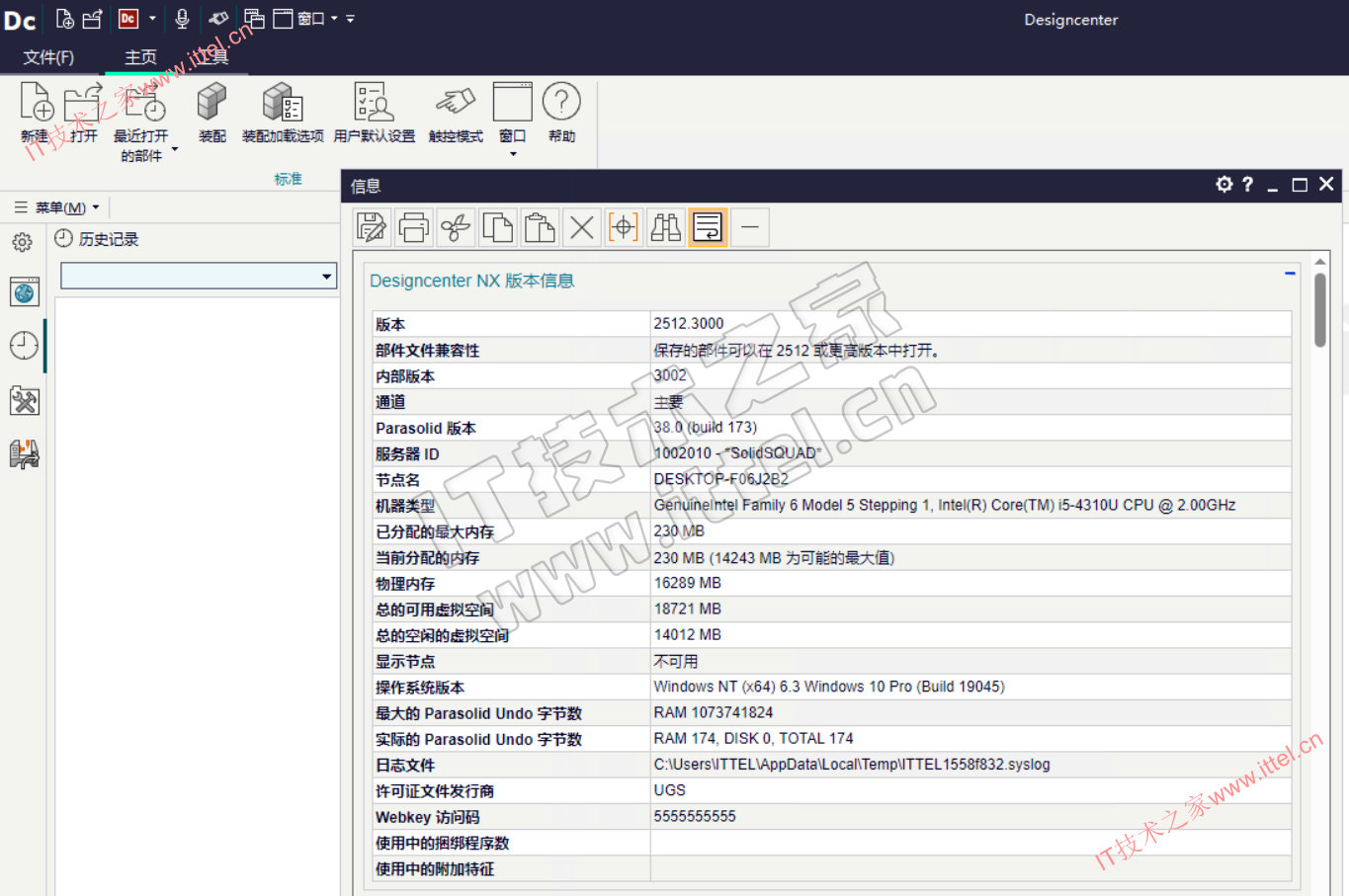Open the web browser globe sidebar tab
Viewport: 1349px width, 896px height.
24,292
